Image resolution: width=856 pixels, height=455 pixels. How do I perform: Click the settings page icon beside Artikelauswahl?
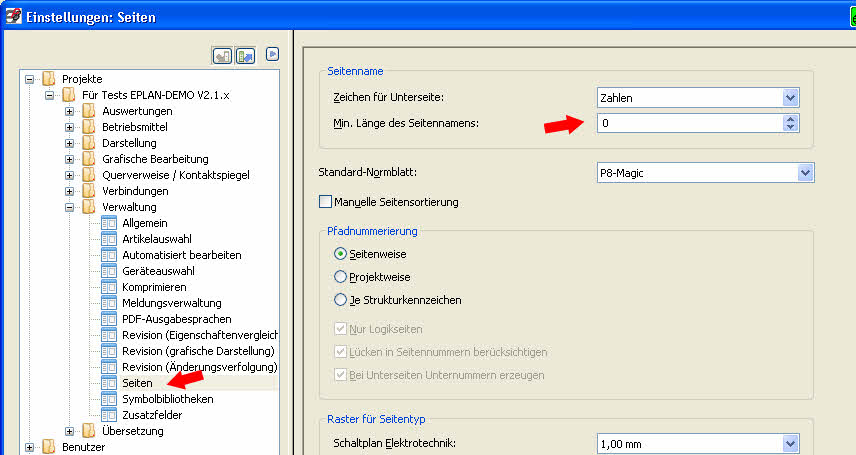click(109, 239)
